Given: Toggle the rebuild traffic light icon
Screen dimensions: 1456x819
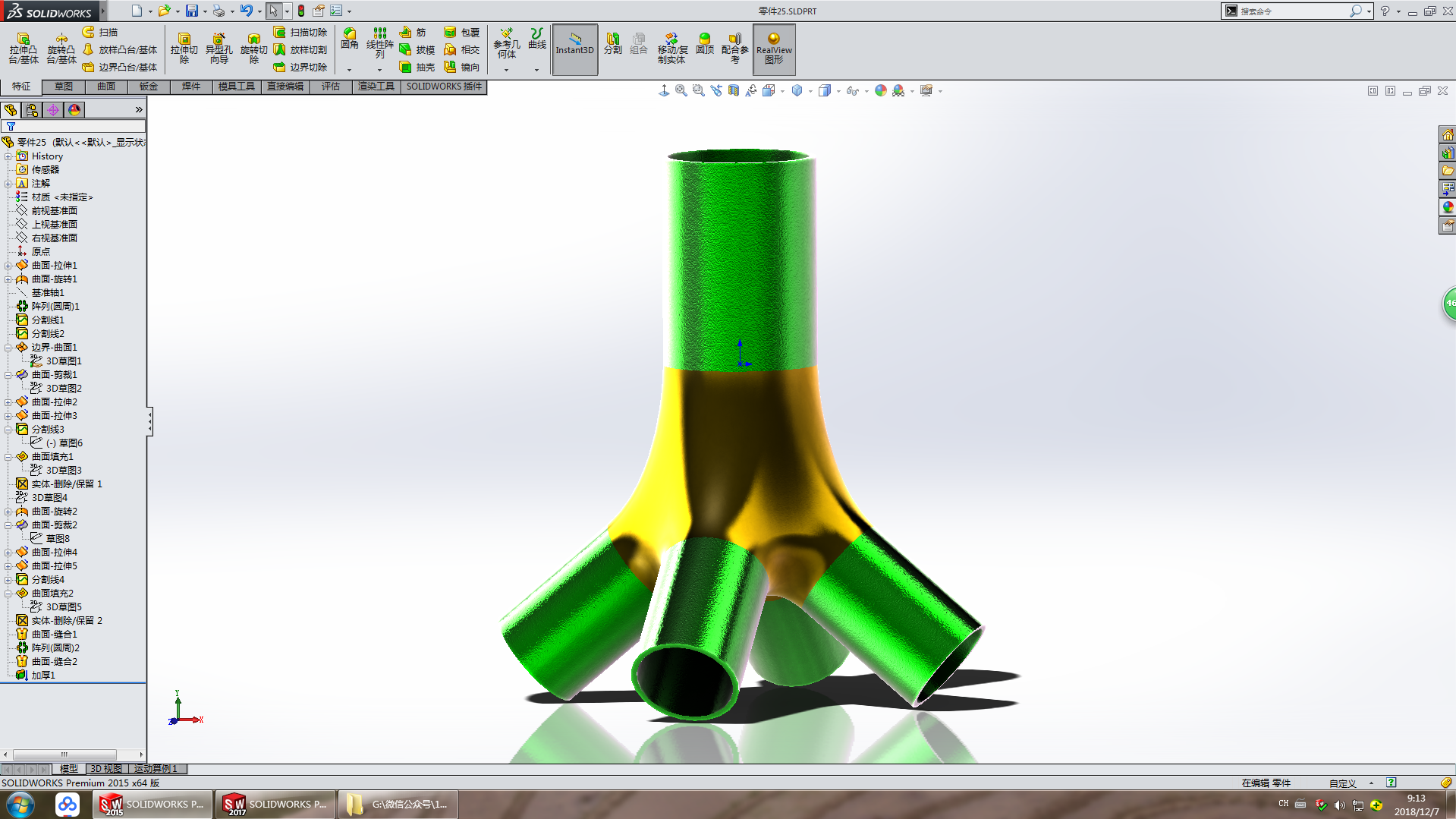Looking at the screenshot, I should tap(301, 11).
